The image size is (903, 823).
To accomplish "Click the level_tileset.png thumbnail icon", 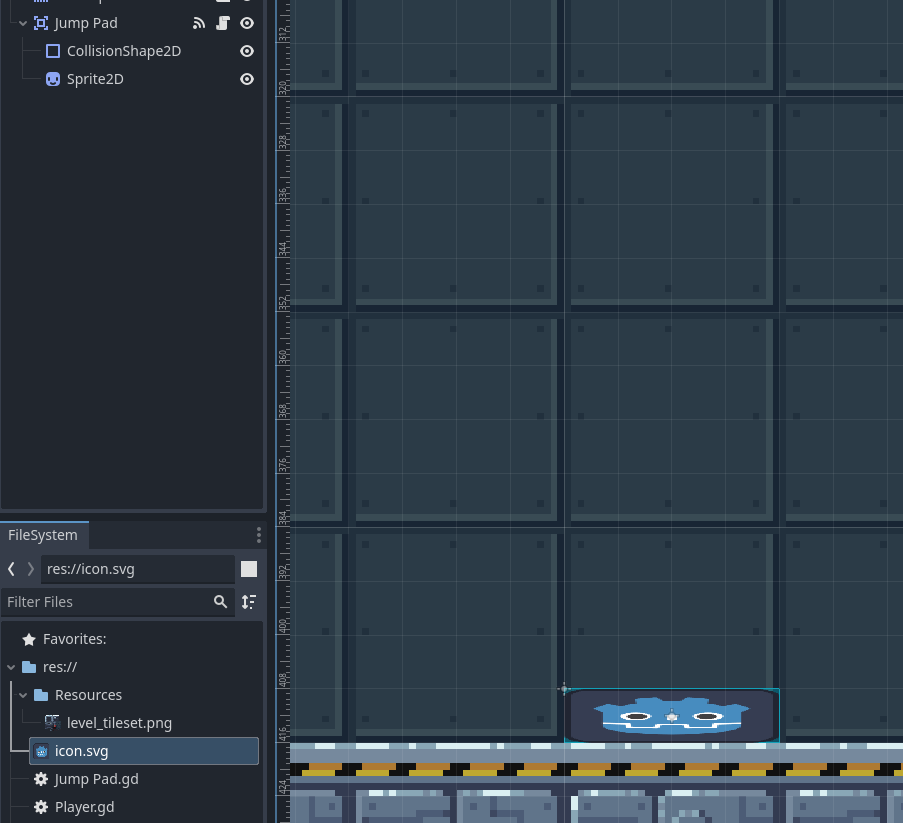I will tap(52, 723).
